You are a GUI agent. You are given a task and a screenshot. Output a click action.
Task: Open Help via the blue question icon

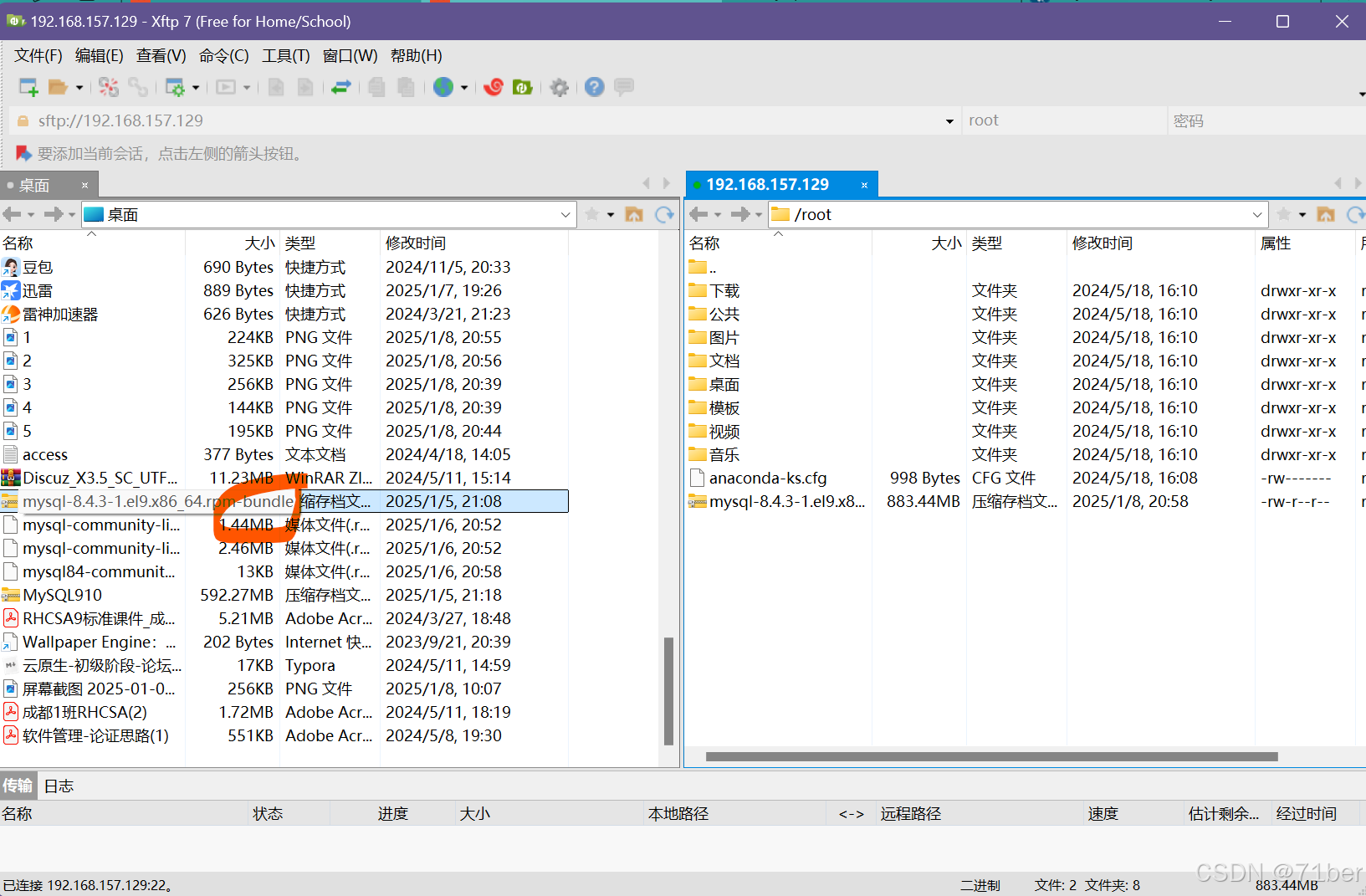(595, 87)
